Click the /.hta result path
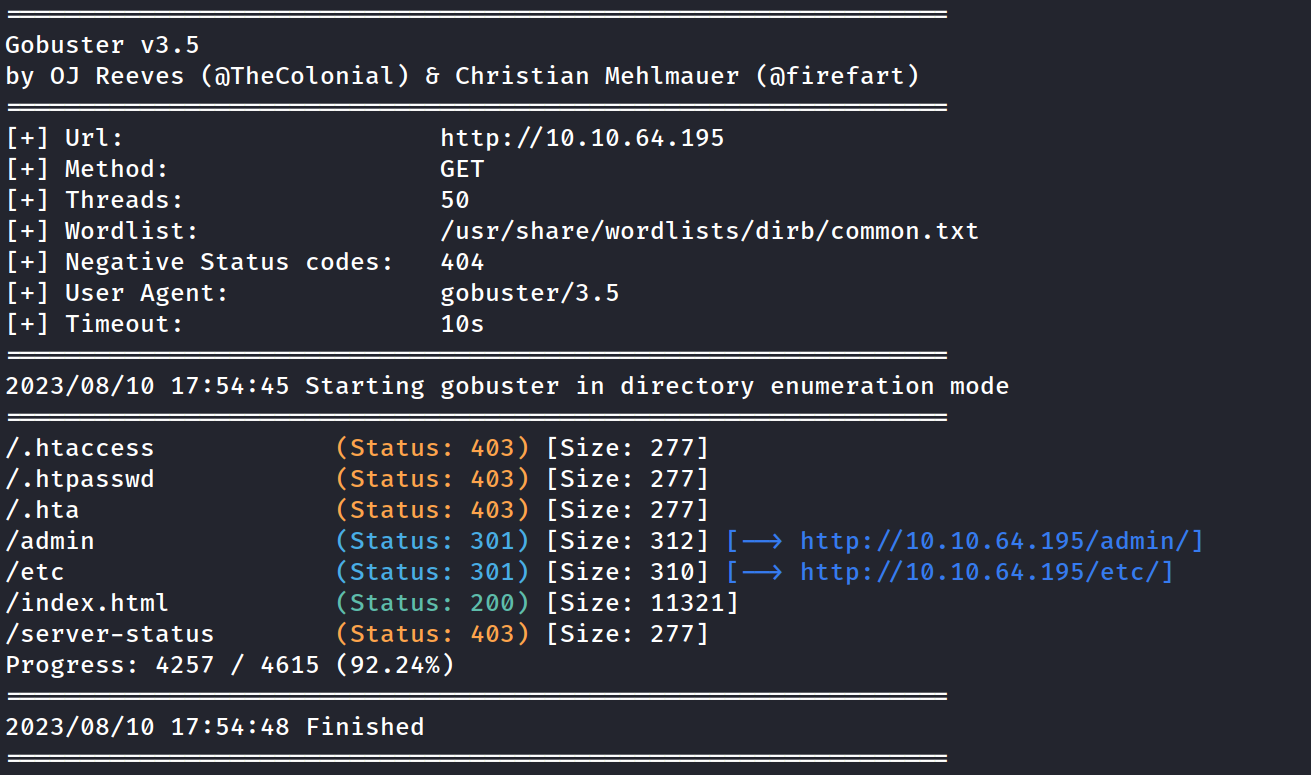The height and width of the screenshot is (775, 1311). [x=42, y=510]
